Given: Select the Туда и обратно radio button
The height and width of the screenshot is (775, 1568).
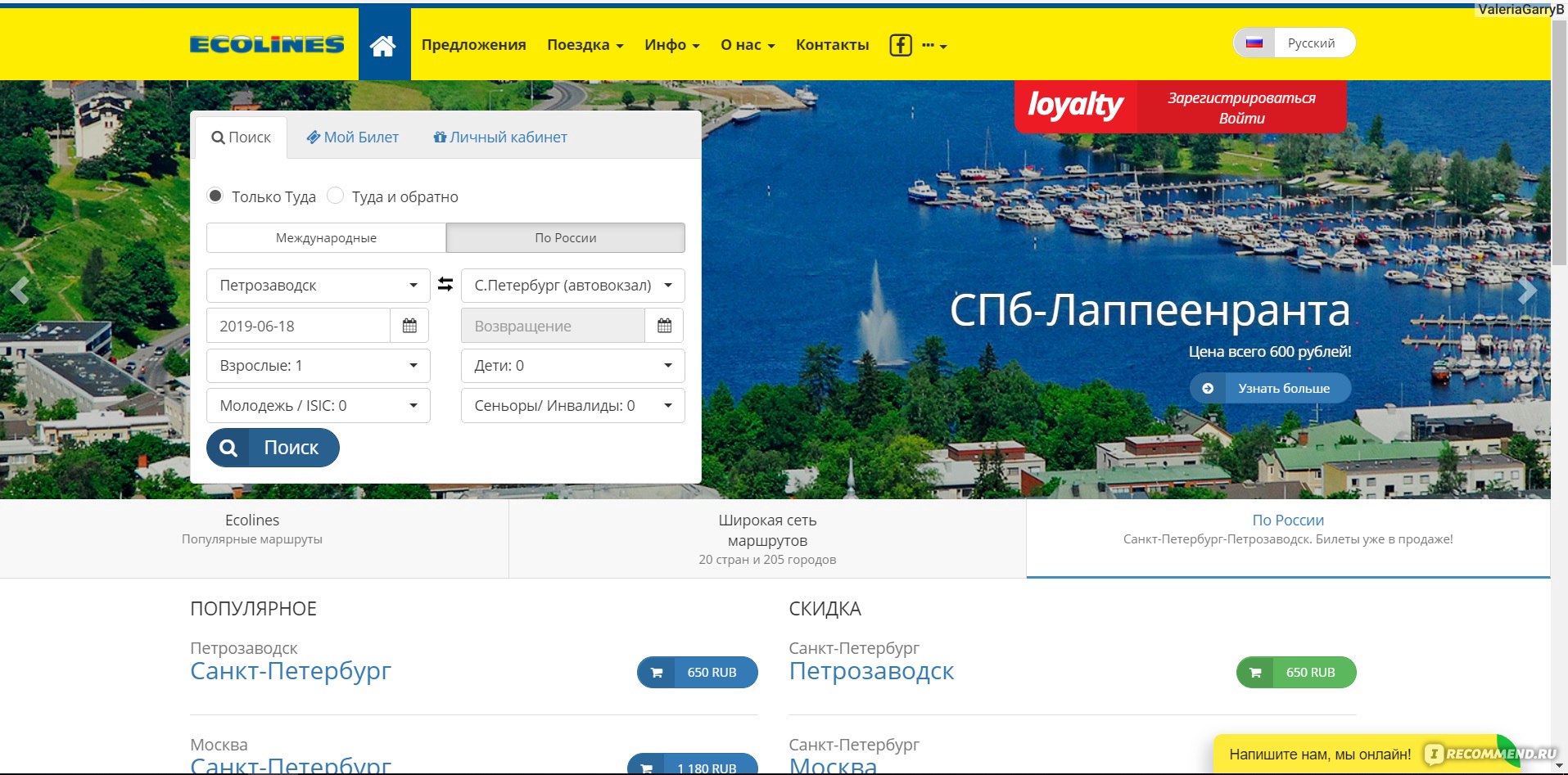Looking at the screenshot, I should pyautogui.click(x=335, y=196).
